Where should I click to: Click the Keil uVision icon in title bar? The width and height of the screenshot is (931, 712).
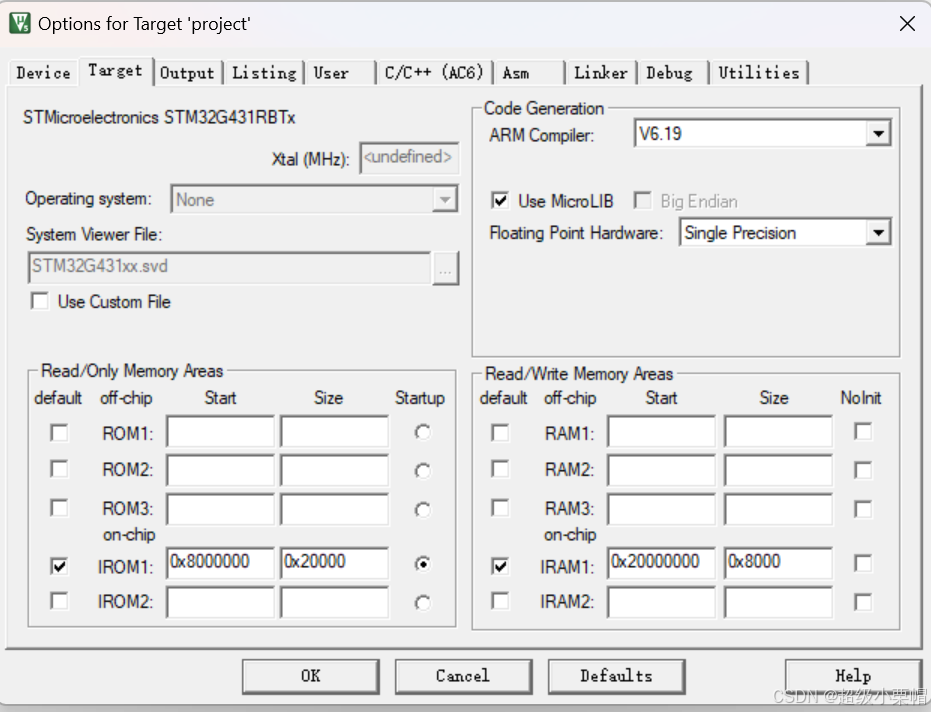(20, 23)
